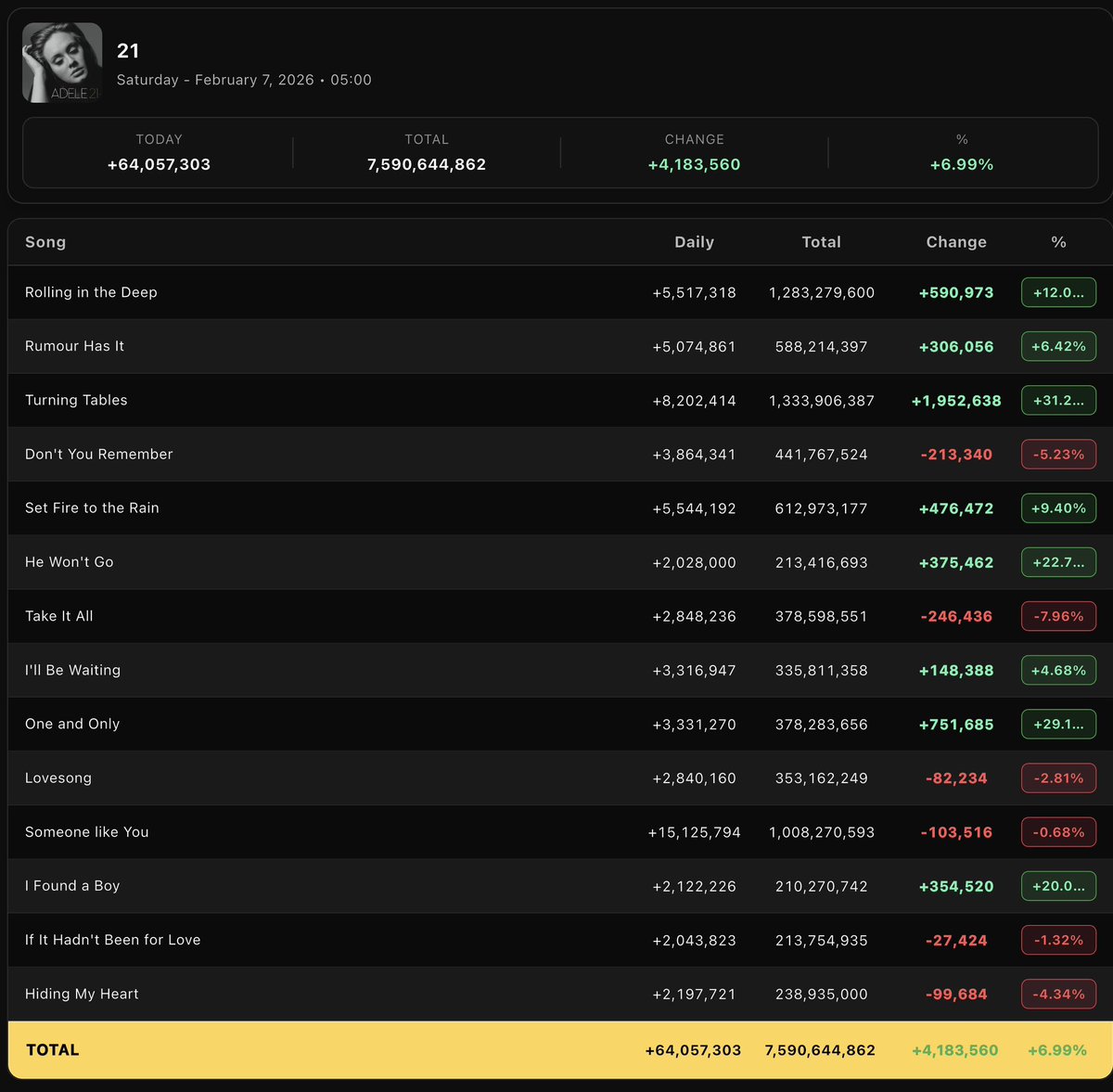Click the TOTAL value 7,590,644,862 in summary card

427,164
